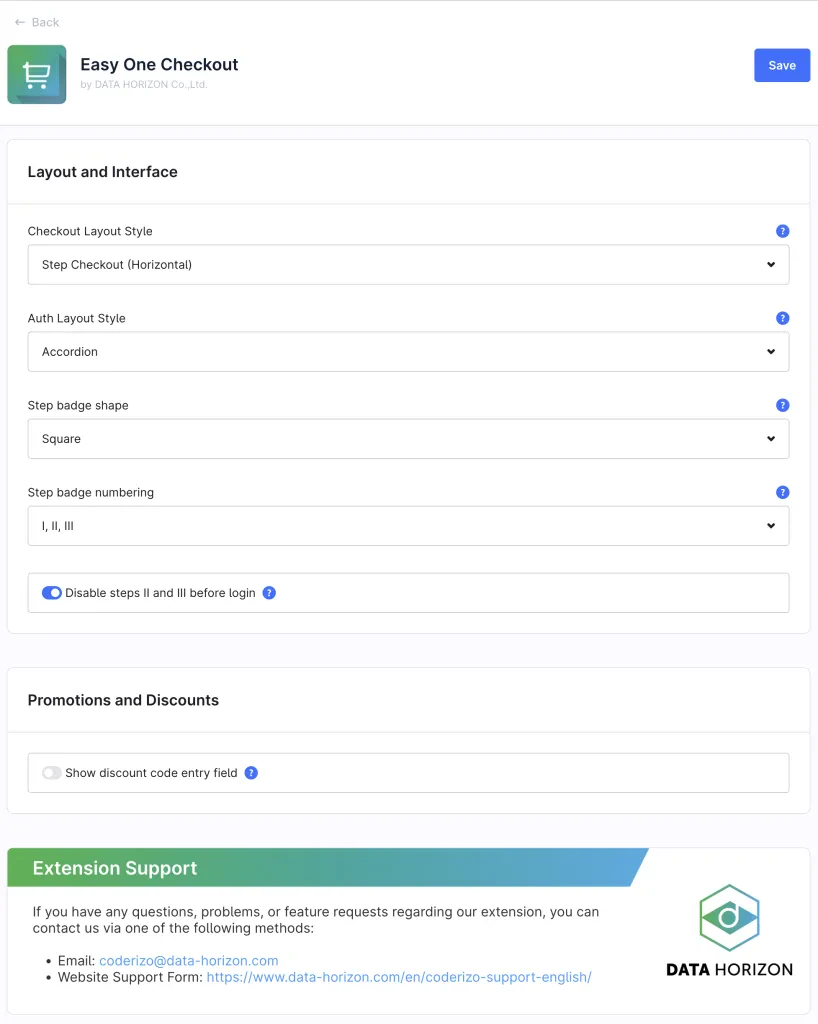Open the Auth Layout Style dropdown

click(x=408, y=352)
